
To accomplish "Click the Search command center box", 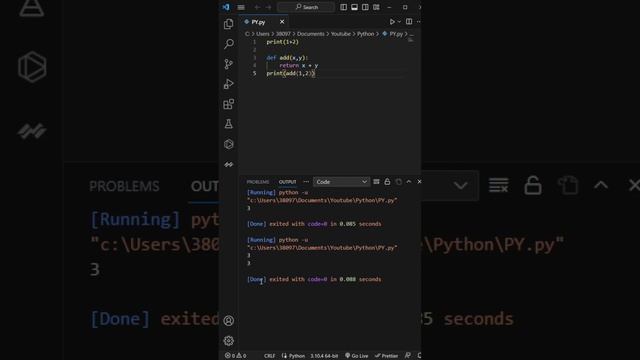I will (x=306, y=7).
